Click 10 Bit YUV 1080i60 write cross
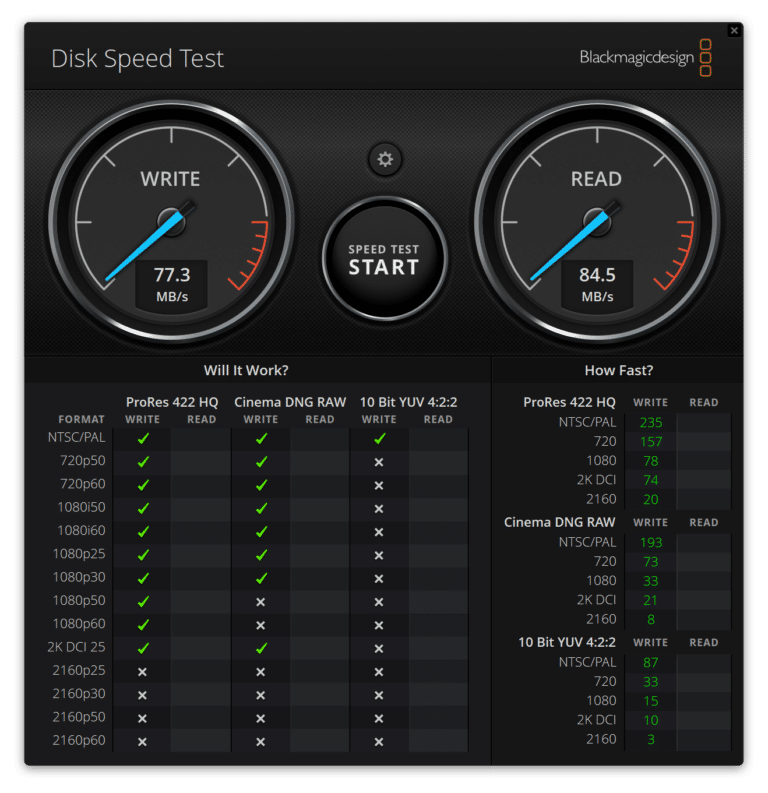Image resolution: width=768 pixels, height=793 pixels. pyautogui.click(x=379, y=532)
